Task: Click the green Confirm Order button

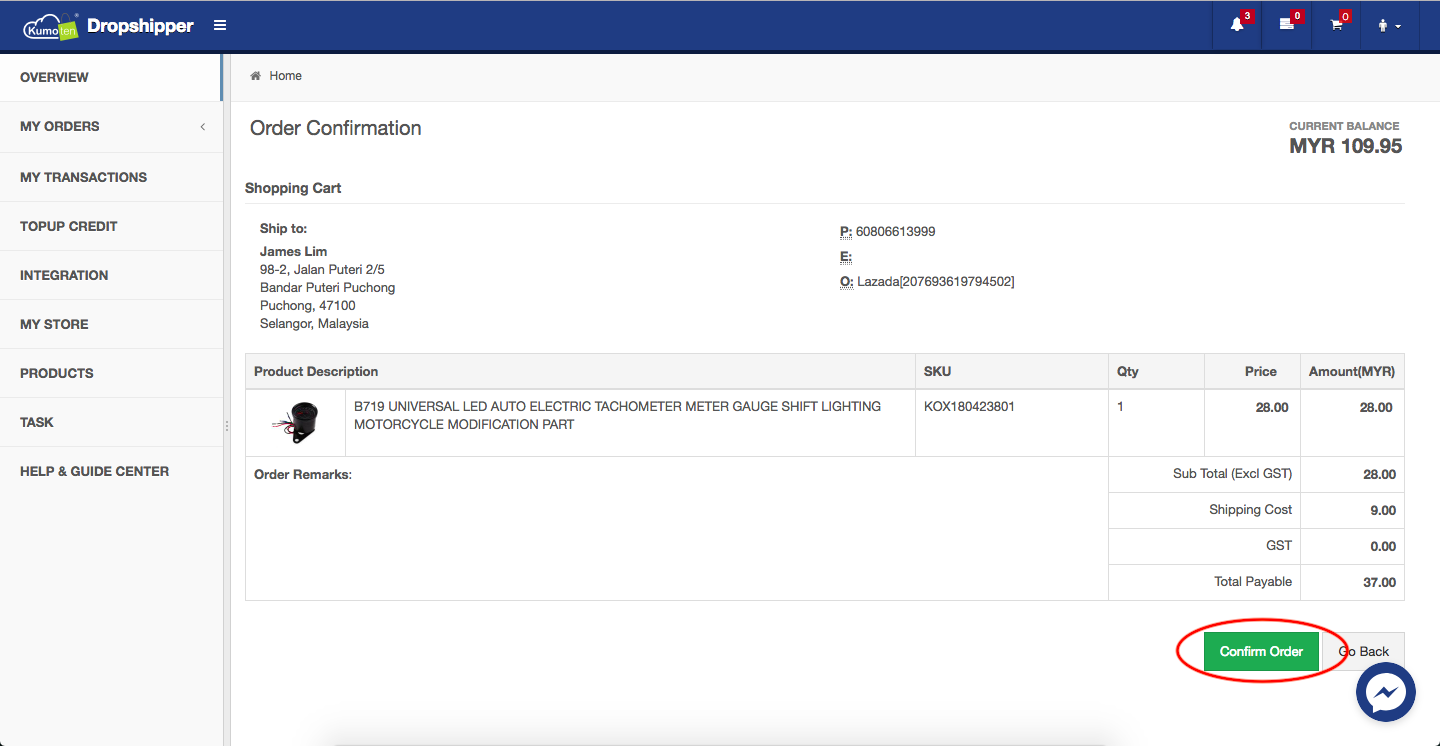Action: [x=1260, y=651]
